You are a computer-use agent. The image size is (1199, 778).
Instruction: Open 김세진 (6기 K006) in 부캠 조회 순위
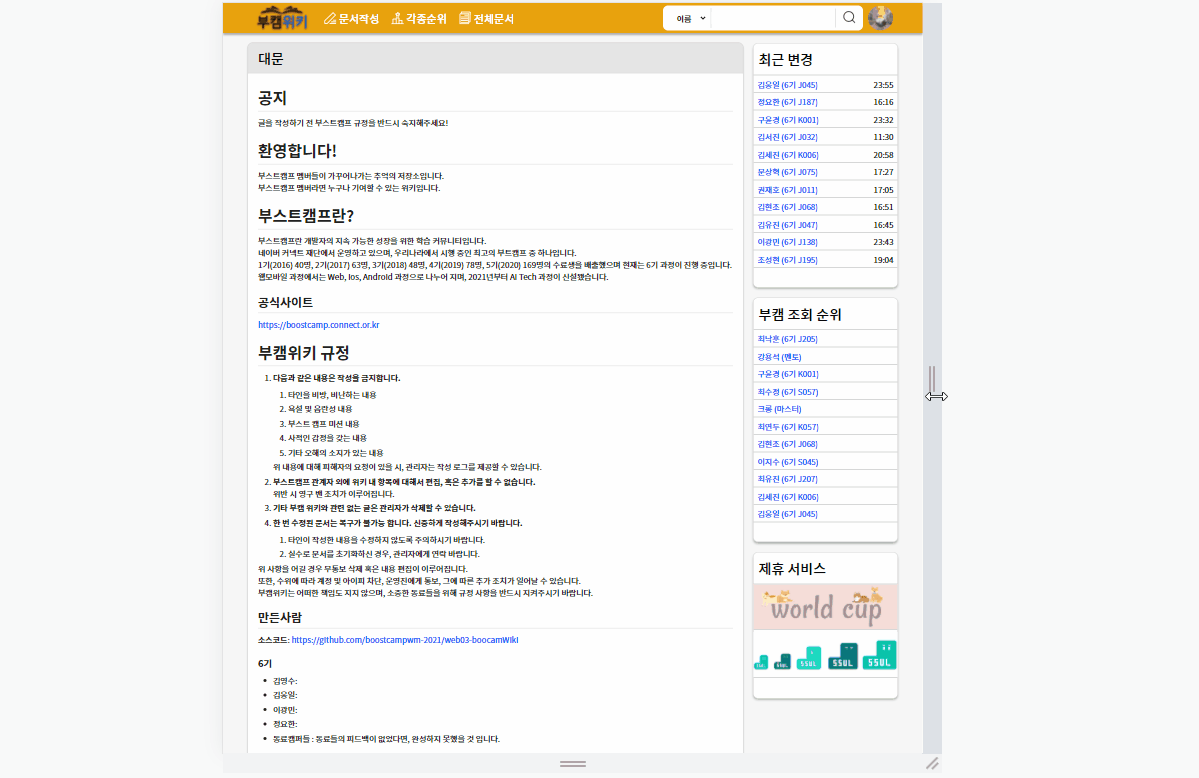(788, 497)
